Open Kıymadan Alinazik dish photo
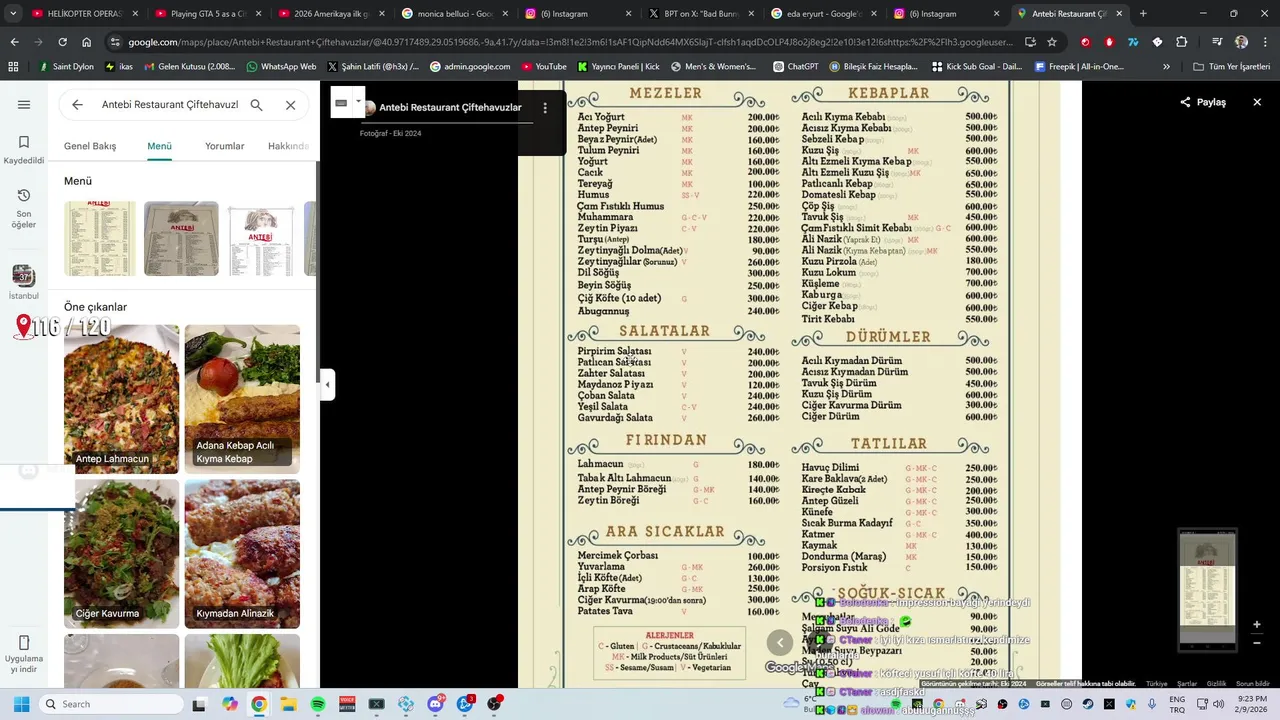This screenshot has width=1280, height=720. click(242, 553)
